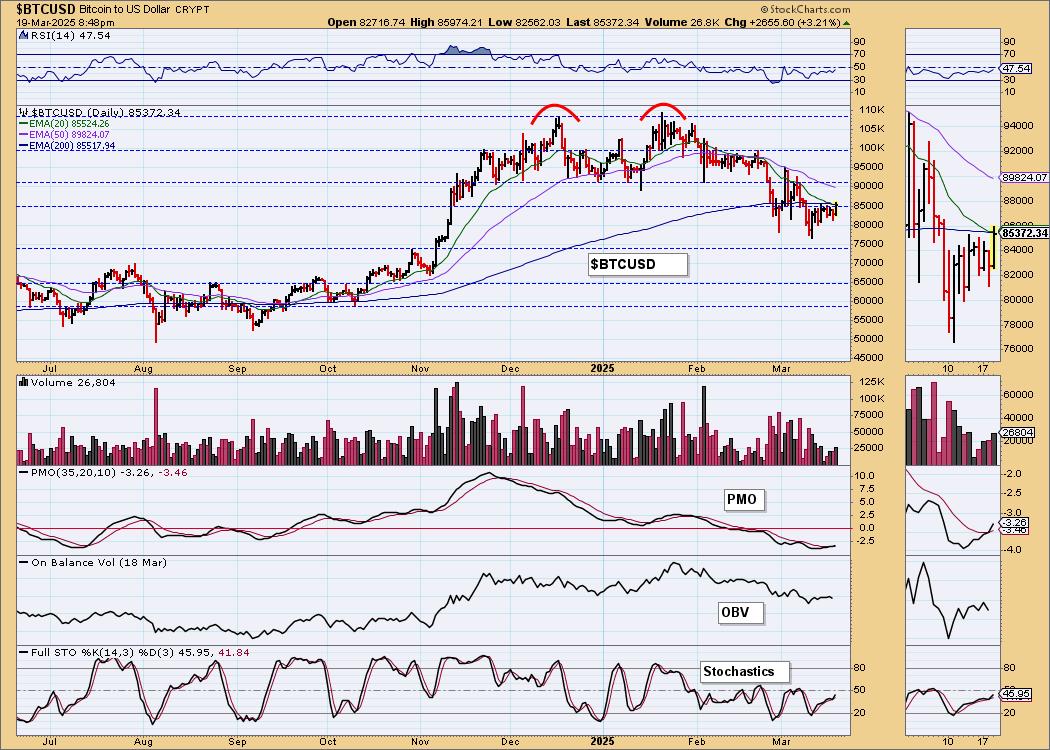Image resolution: width=1050 pixels, height=750 pixels.
Task: Click the "RSI(14) 47.54" legend text
Action: (70, 35)
